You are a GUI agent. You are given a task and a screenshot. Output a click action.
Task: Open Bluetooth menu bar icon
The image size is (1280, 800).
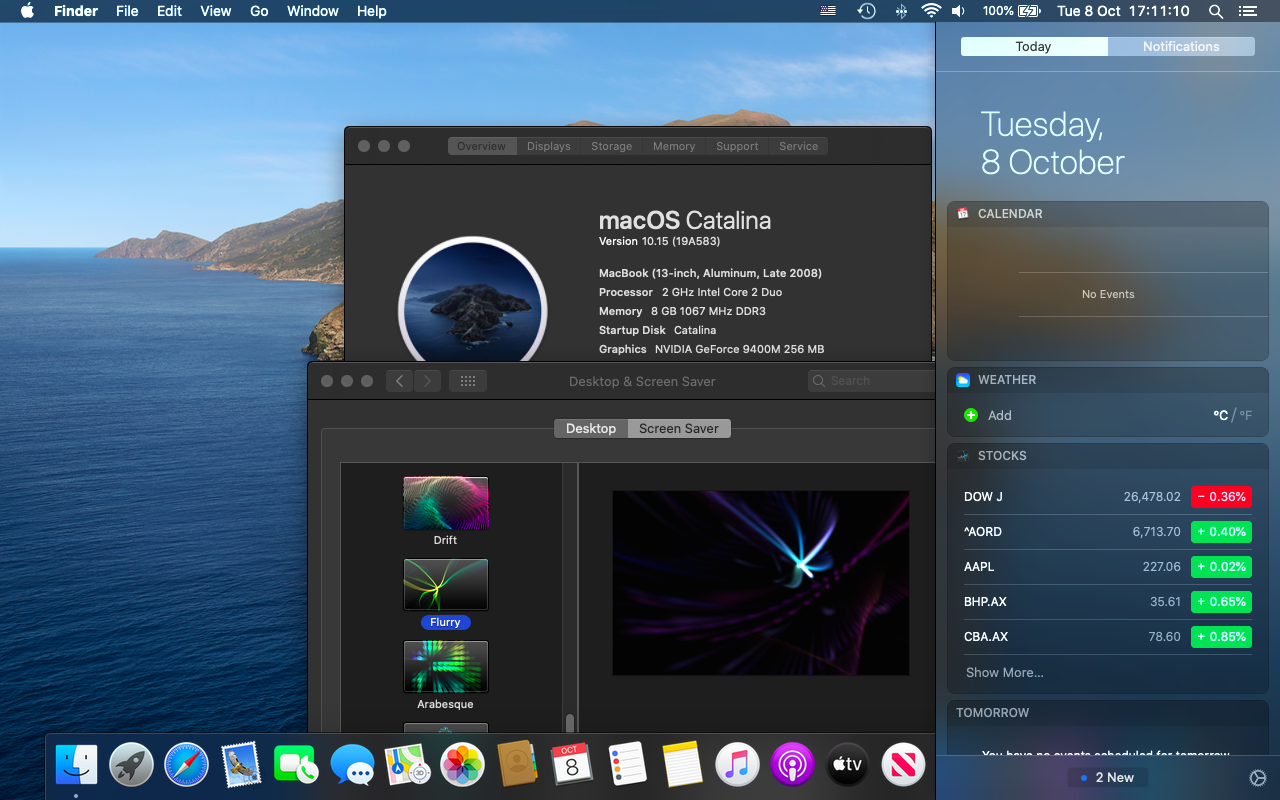click(901, 11)
